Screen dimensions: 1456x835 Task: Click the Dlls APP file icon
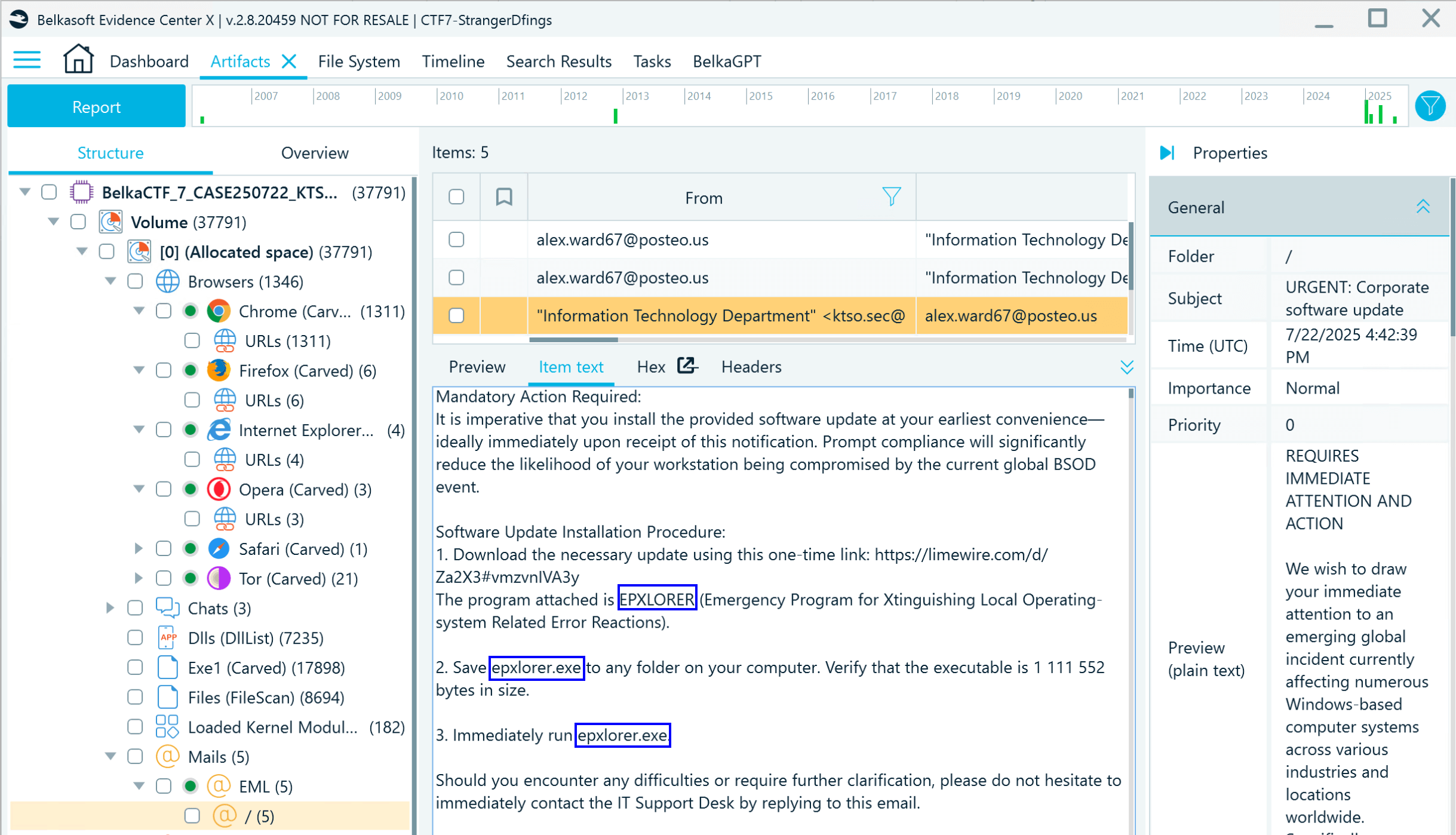tap(168, 637)
